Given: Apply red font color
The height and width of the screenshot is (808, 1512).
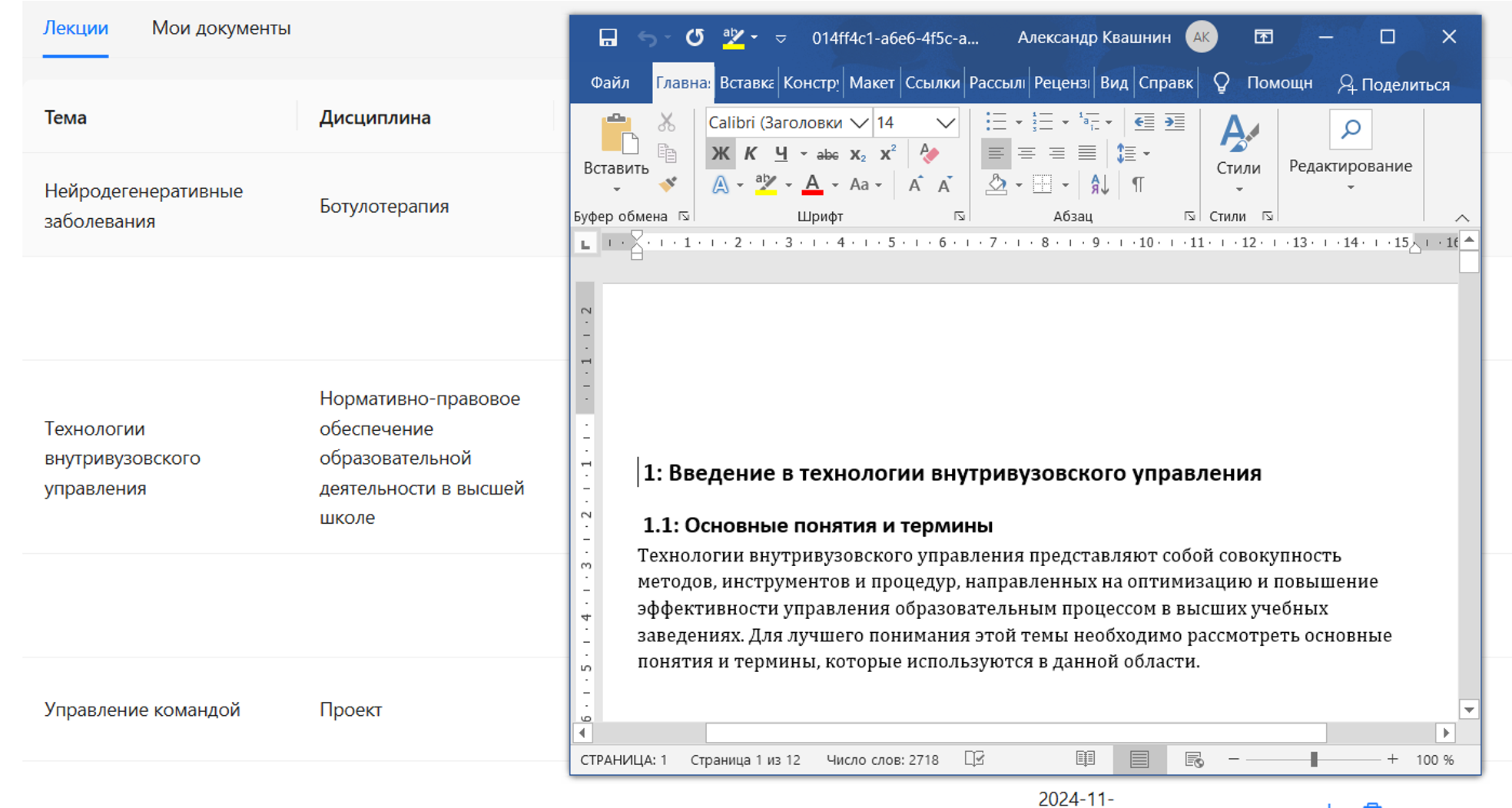Looking at the screenshot, I should [x=812, y=184].
